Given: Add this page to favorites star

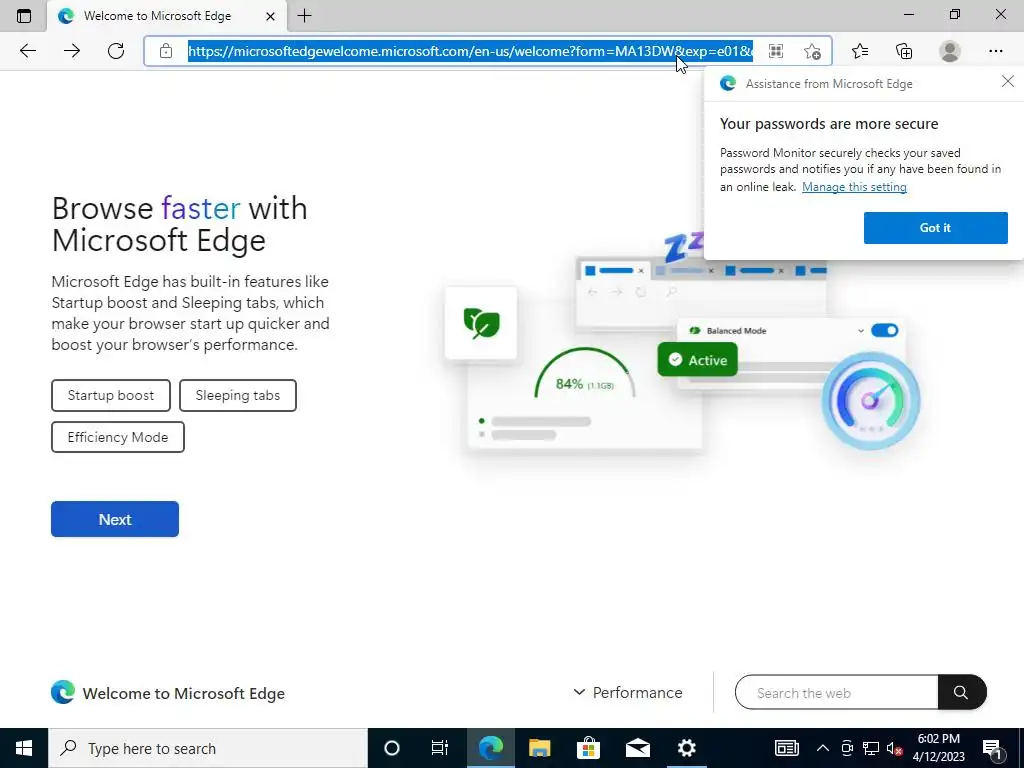Looking at the screenshot, I should point(812,51).
